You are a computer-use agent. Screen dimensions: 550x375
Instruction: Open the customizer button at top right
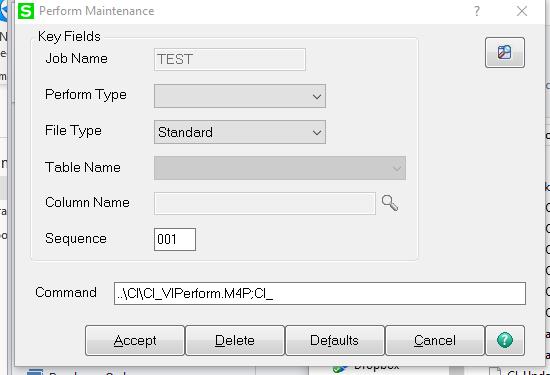(x=505, y=53)
